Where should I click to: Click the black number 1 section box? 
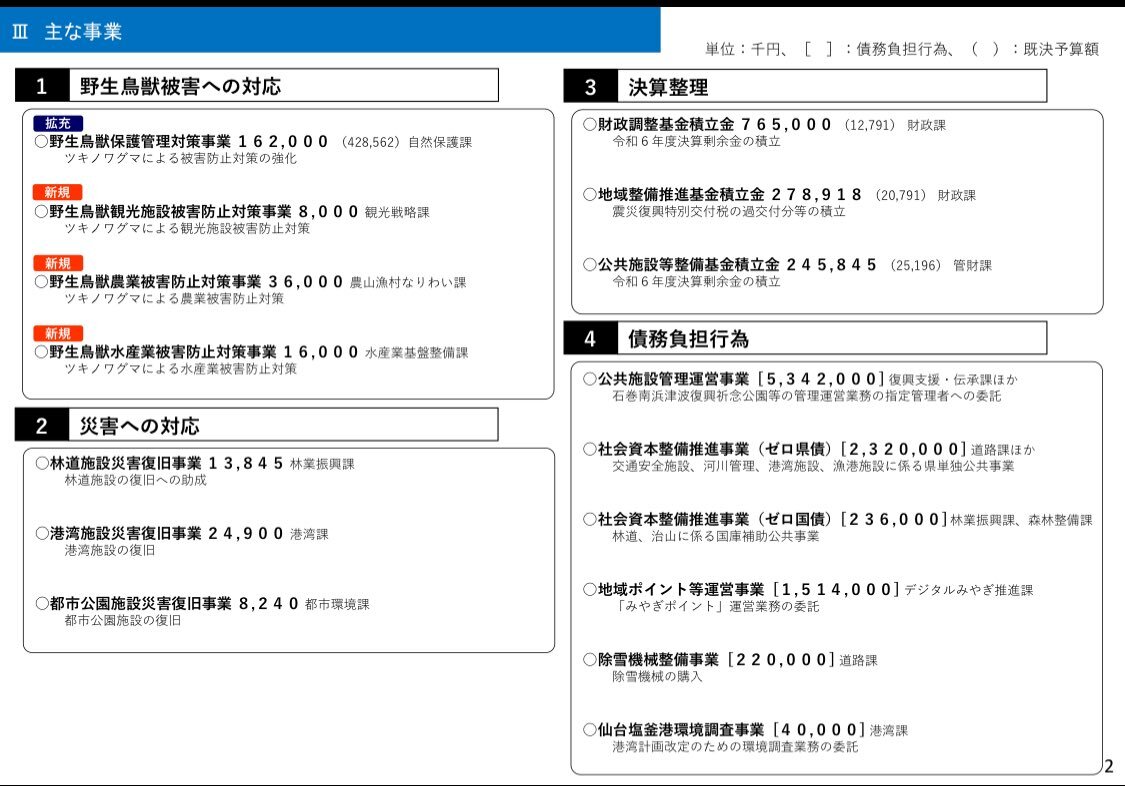pyautogui.click(x=42, y=86)
